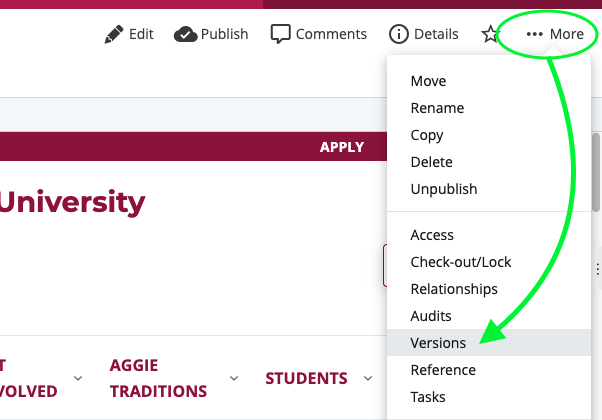Expand the Get Involved chevron
Screen dimensions: 602x420
click(78, 378)
